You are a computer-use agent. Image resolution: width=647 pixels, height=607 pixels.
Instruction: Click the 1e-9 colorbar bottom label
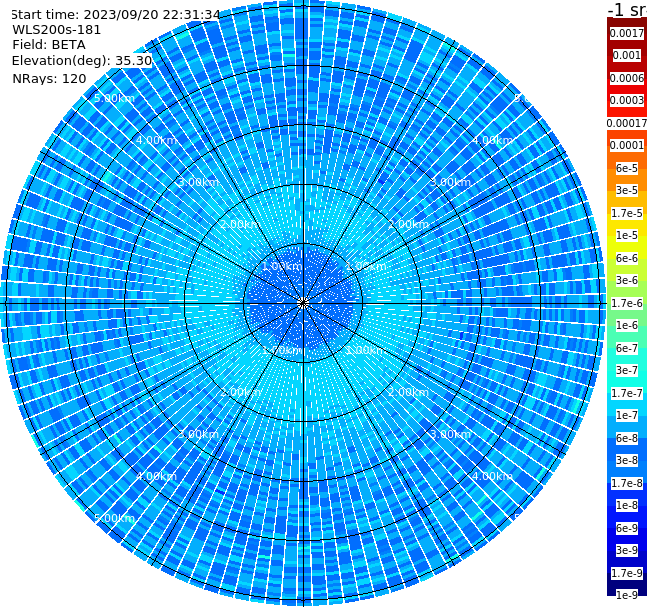pyautogui.click(x=627, y=595)
